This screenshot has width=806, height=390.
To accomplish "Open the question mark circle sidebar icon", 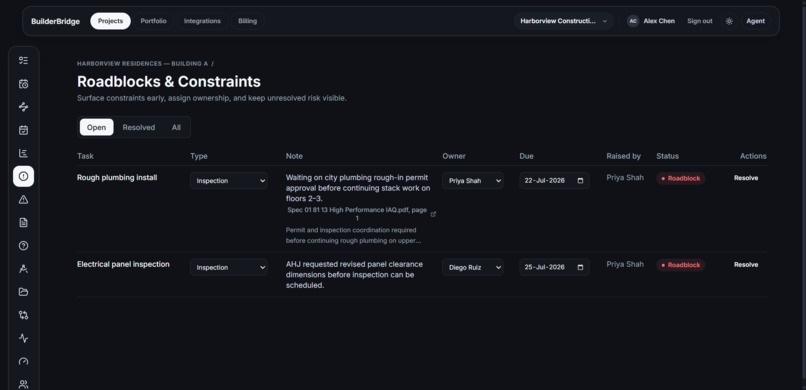I will pyautogui.click(x=23, y=246).
